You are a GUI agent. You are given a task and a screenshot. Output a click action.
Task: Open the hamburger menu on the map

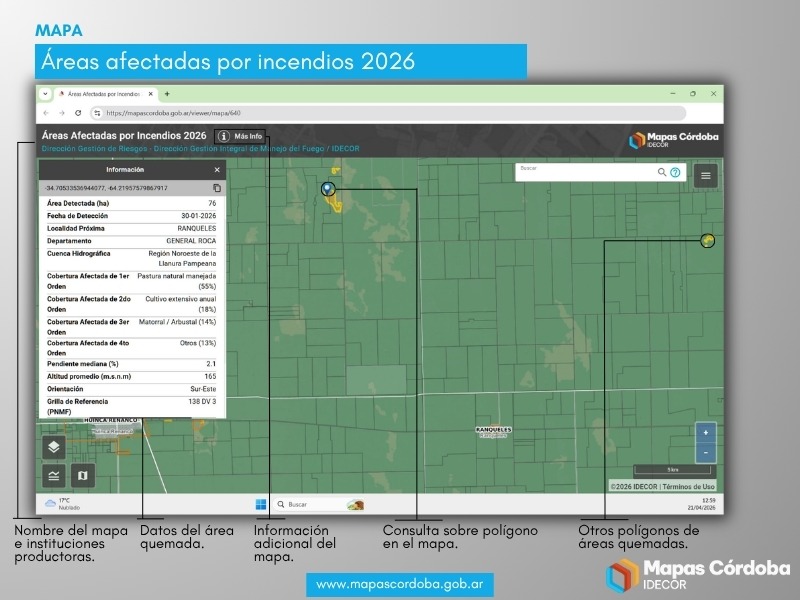706,175
